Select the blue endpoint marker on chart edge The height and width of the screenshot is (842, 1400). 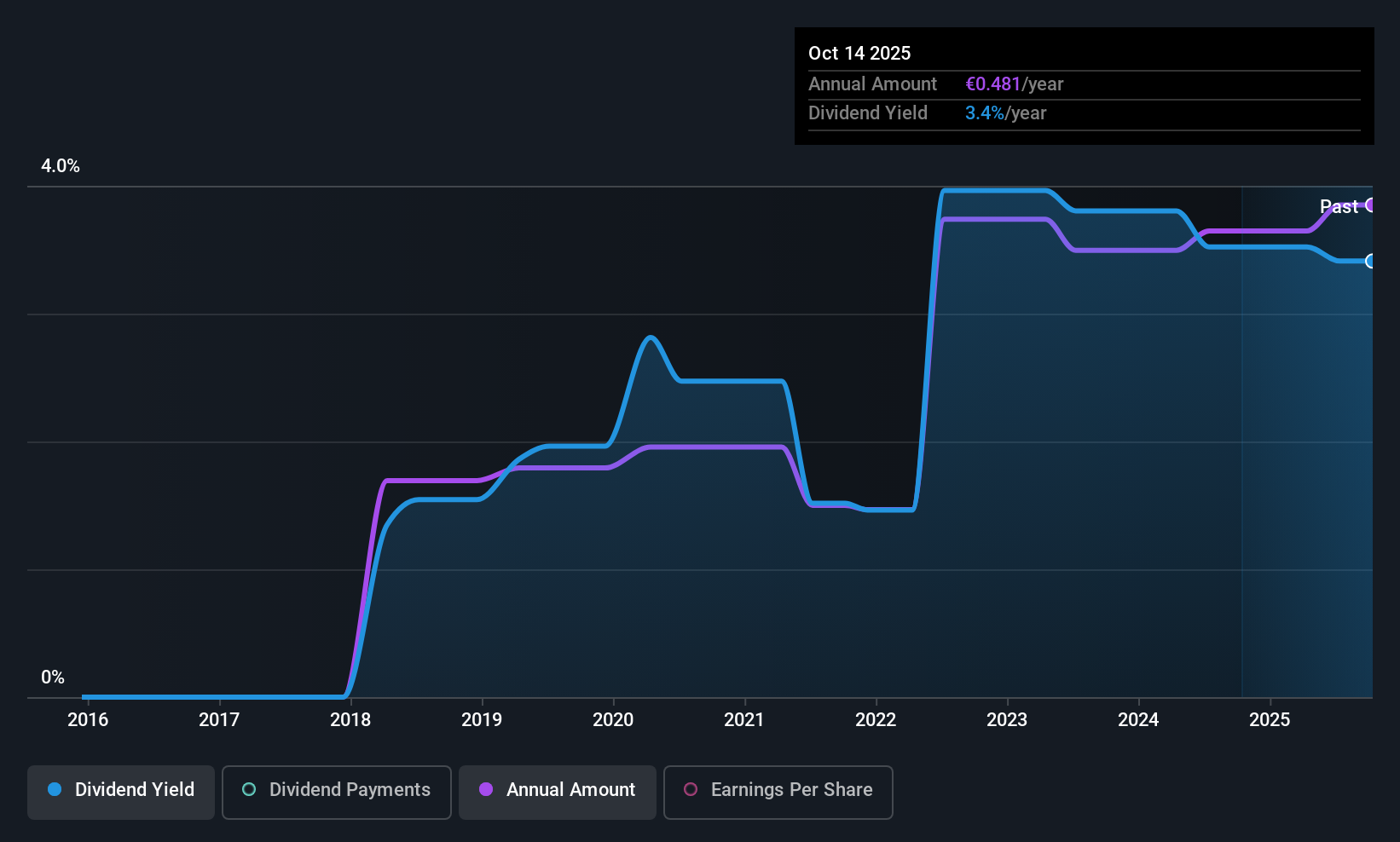pyautogui.click(x=1371, y=261)
